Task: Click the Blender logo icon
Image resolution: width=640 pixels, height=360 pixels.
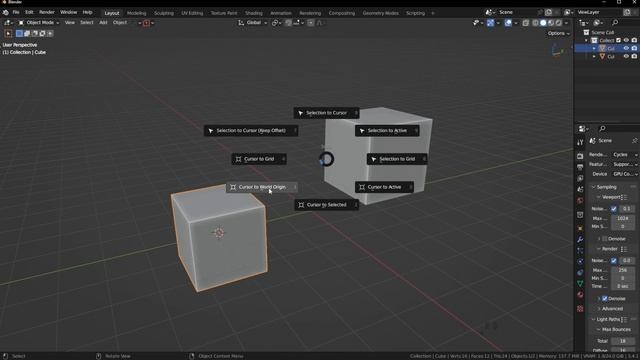Action: tap(6, 12)
